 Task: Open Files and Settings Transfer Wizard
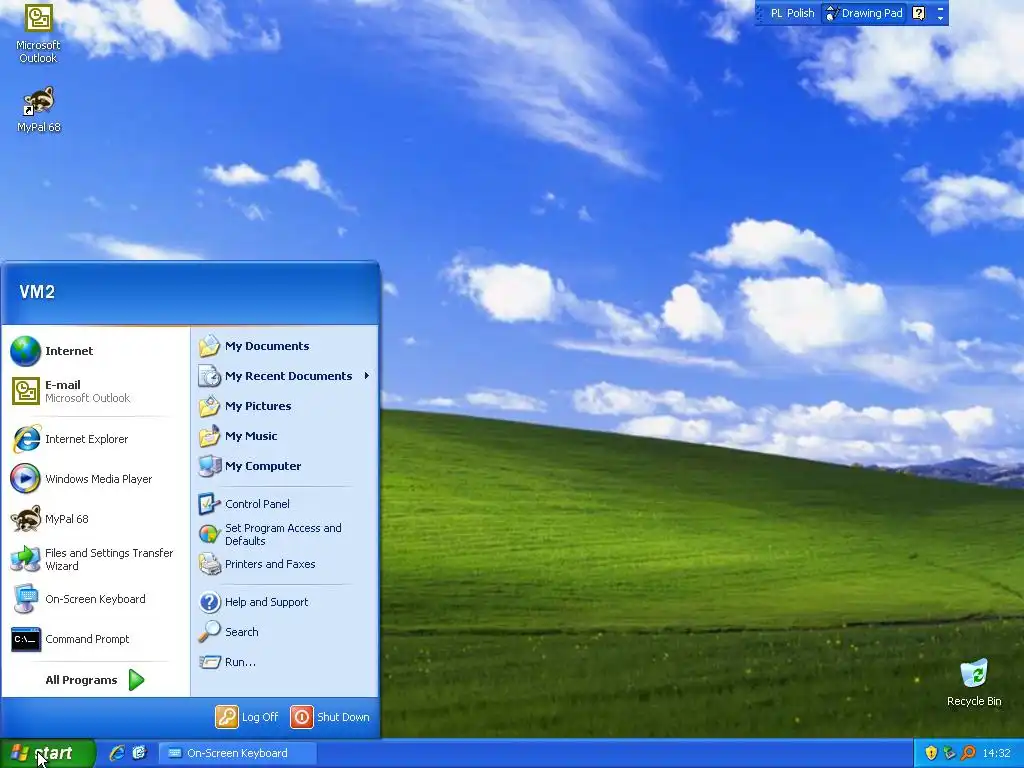[x=95, y=559]
